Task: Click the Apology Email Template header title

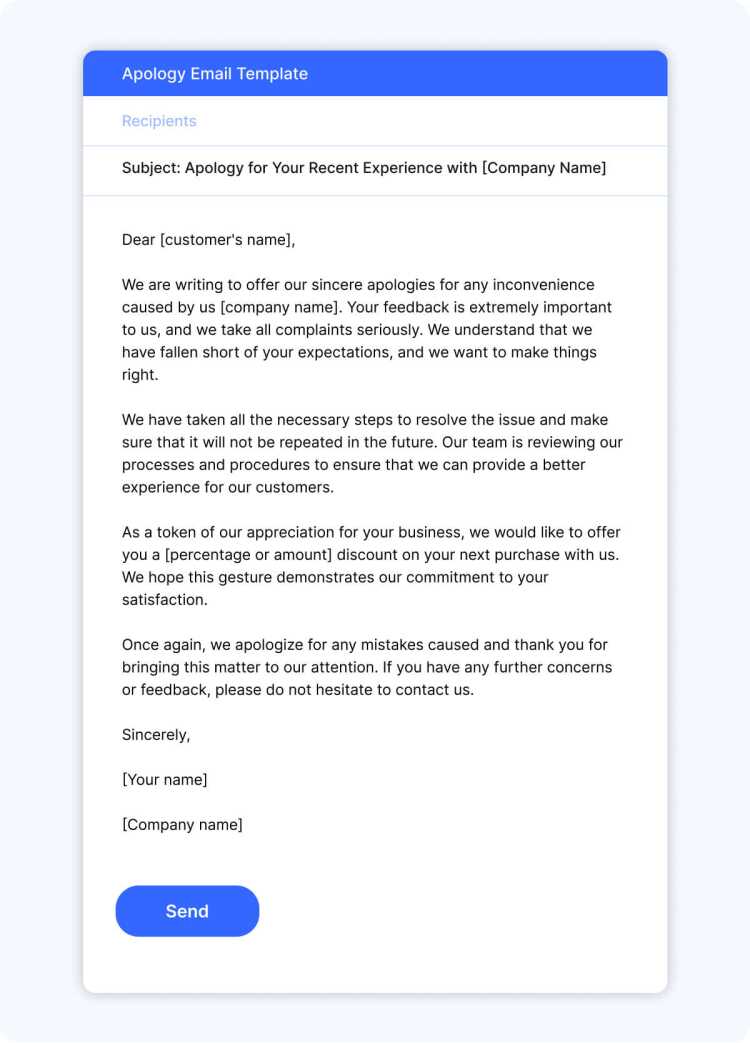Action: pos(215,74)
